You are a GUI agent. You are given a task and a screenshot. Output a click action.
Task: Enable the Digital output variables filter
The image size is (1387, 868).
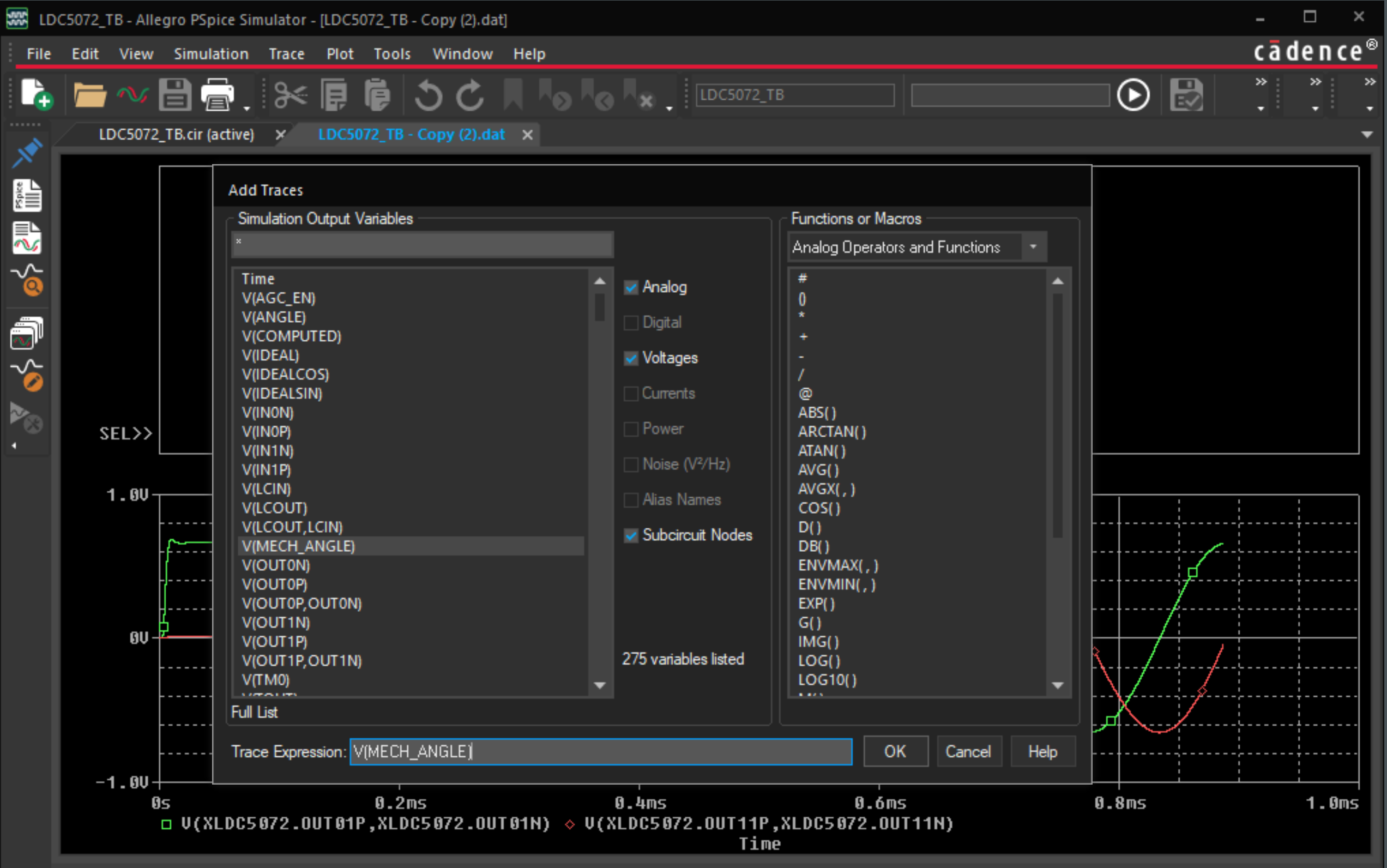pyautogui.click(x=631, y=322)
